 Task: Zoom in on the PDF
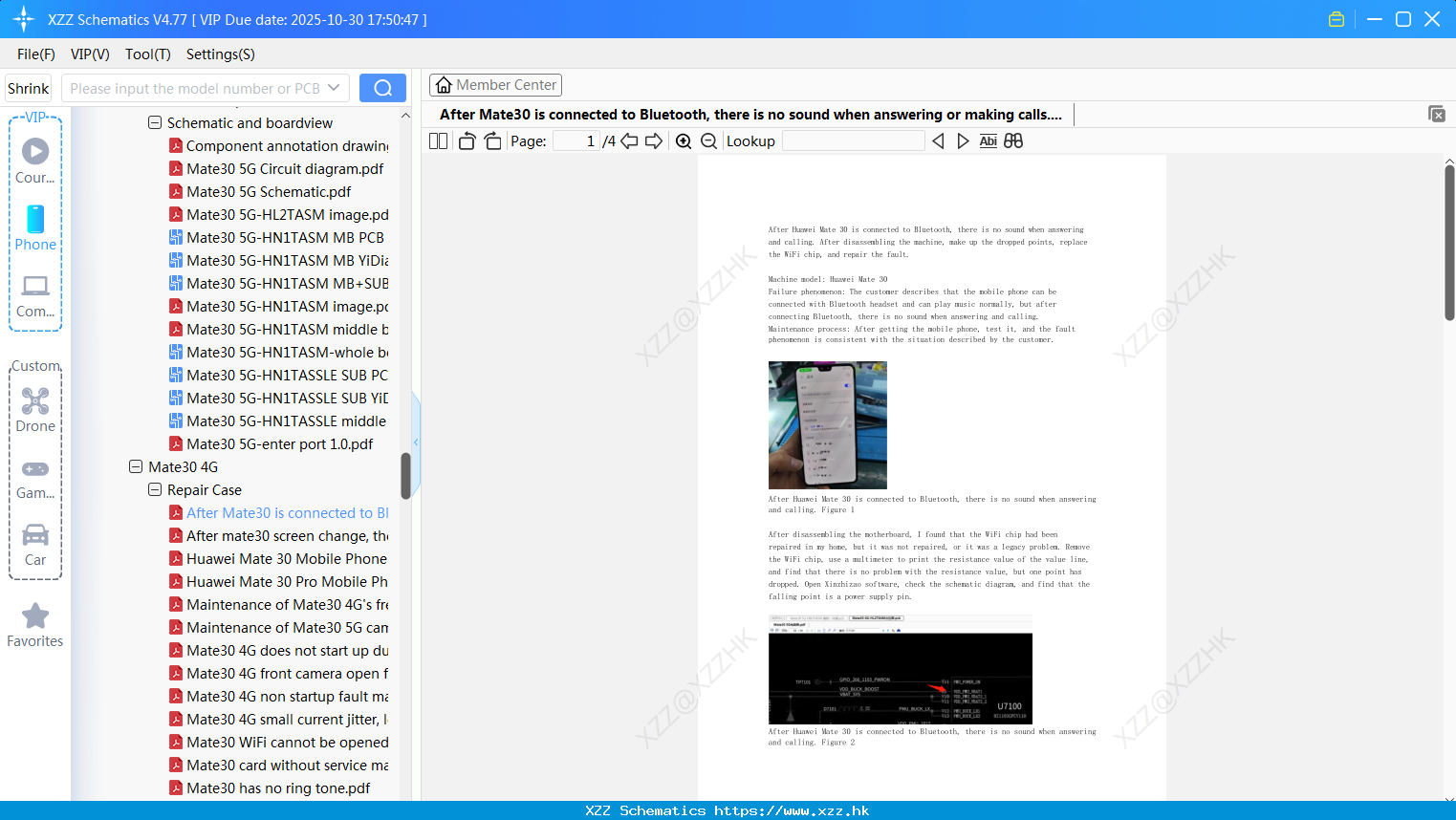(684, 141)
